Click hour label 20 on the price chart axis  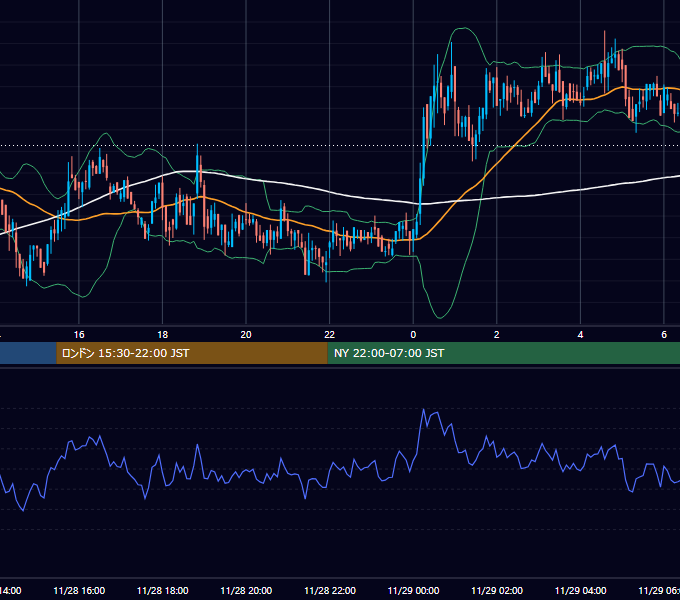pyautogui.click(x=246, y=335)
